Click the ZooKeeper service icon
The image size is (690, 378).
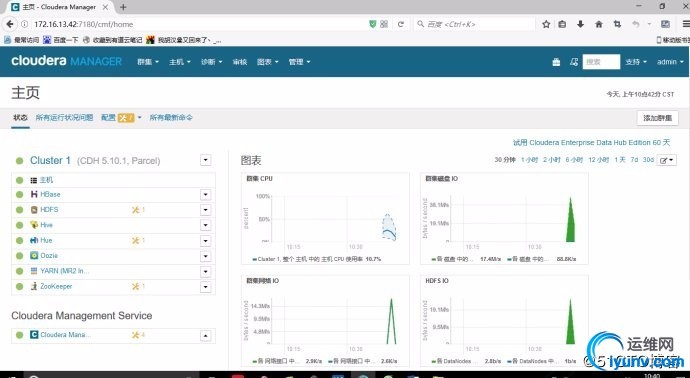click(x=34, y=286)
